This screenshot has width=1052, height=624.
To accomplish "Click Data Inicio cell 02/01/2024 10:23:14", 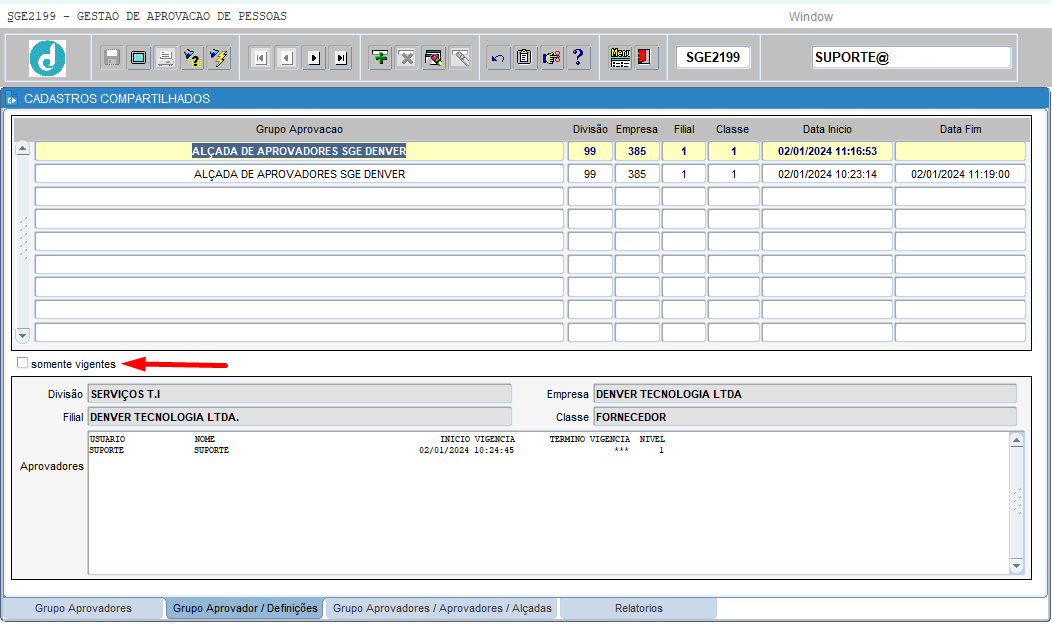I will click(x=827, y=174).
